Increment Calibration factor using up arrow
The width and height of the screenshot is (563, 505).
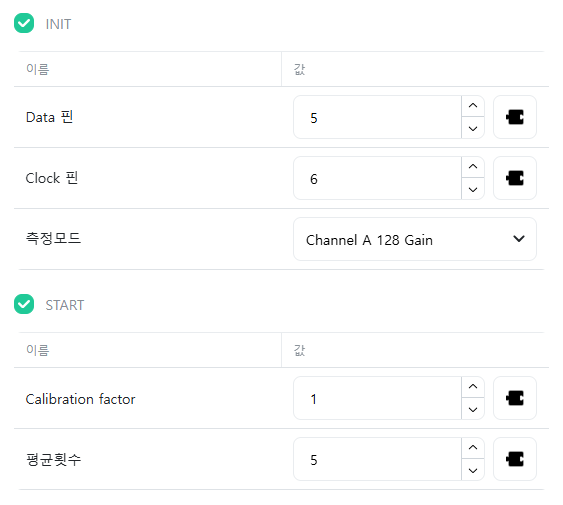click(473, 387)
